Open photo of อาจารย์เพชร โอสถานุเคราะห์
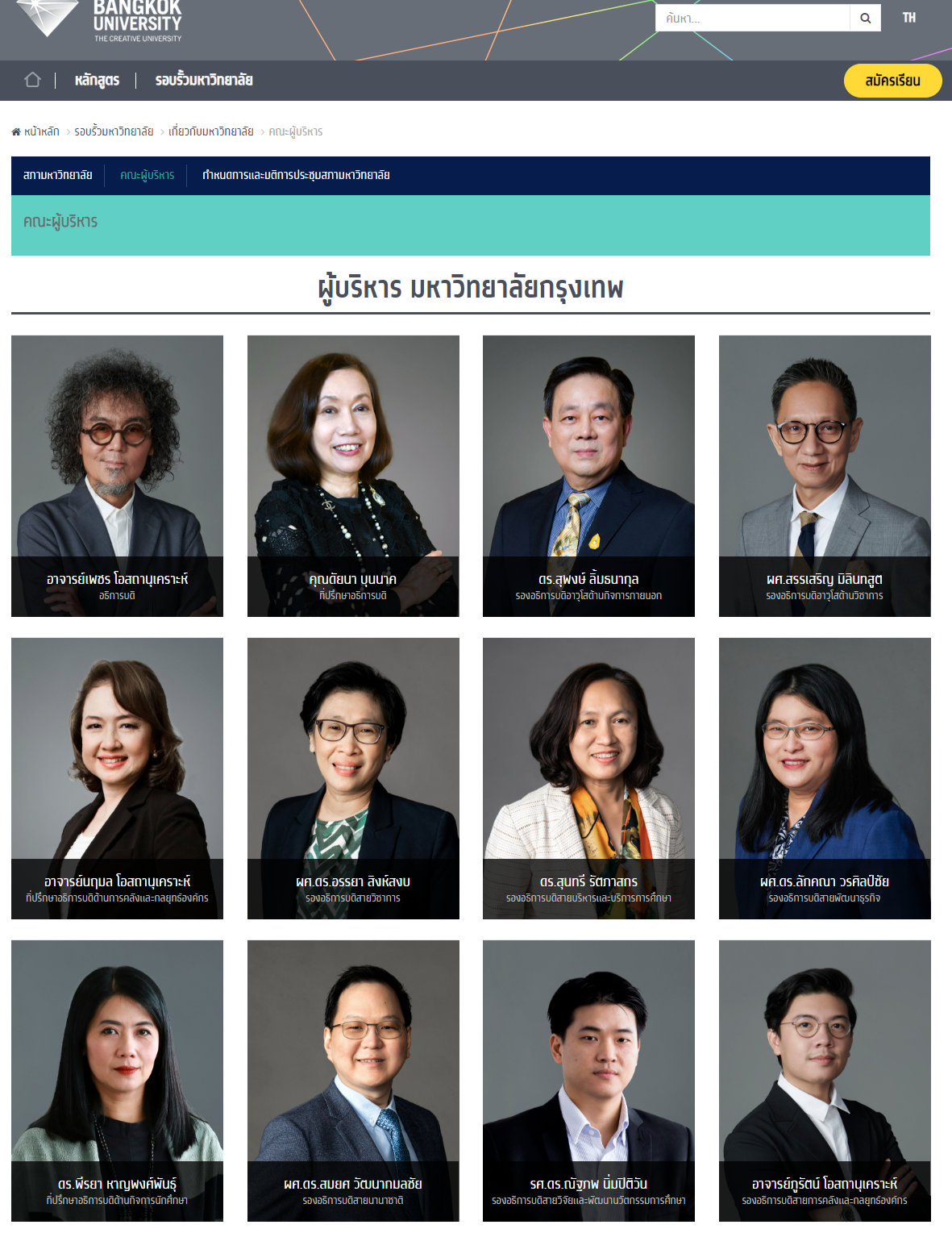952x1233 pixels. pyautogui.click(x=117, y=476)
